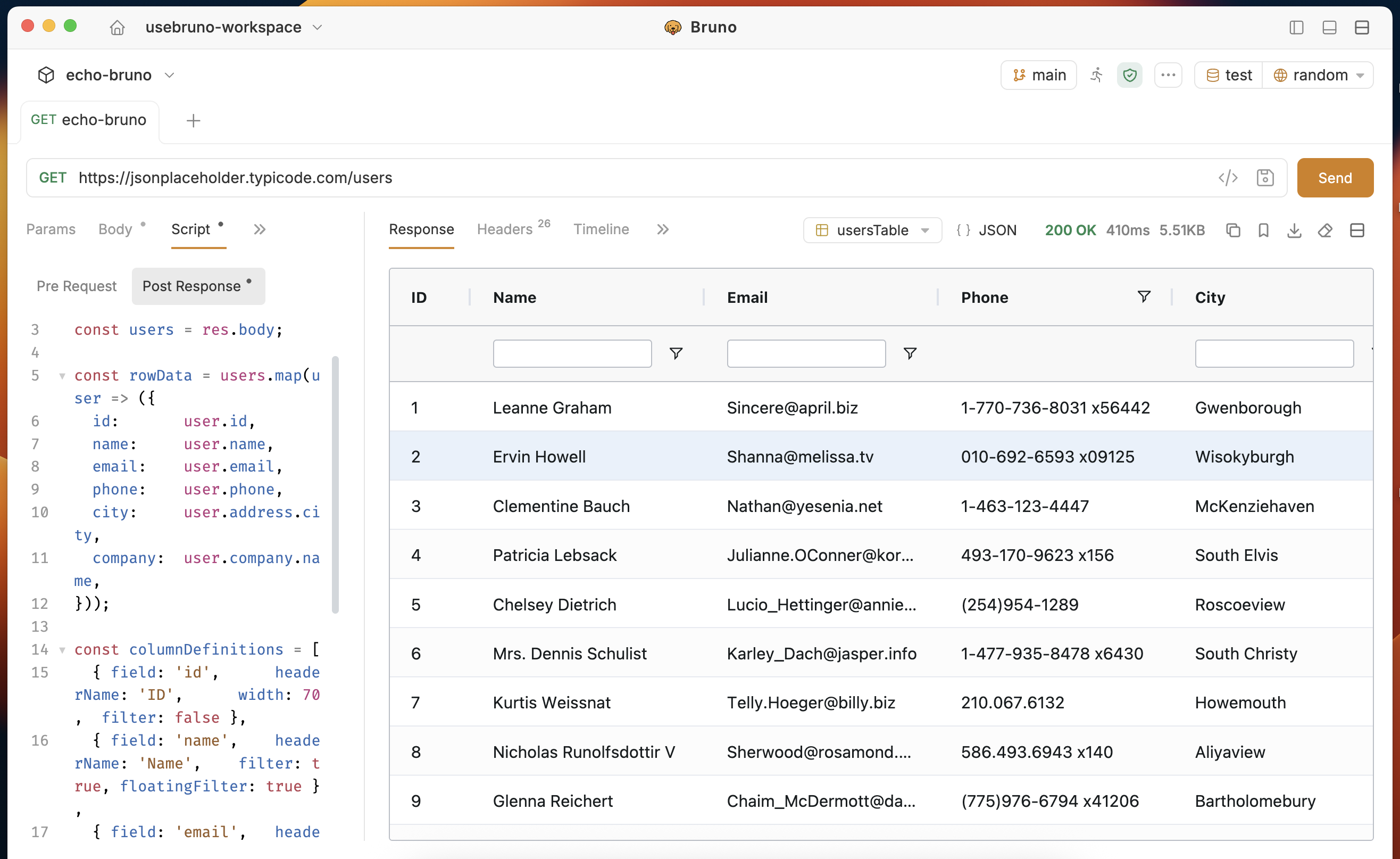The image size is (1400, 859).
Task: Go to the home screen icon
Action: coord(117,27)
